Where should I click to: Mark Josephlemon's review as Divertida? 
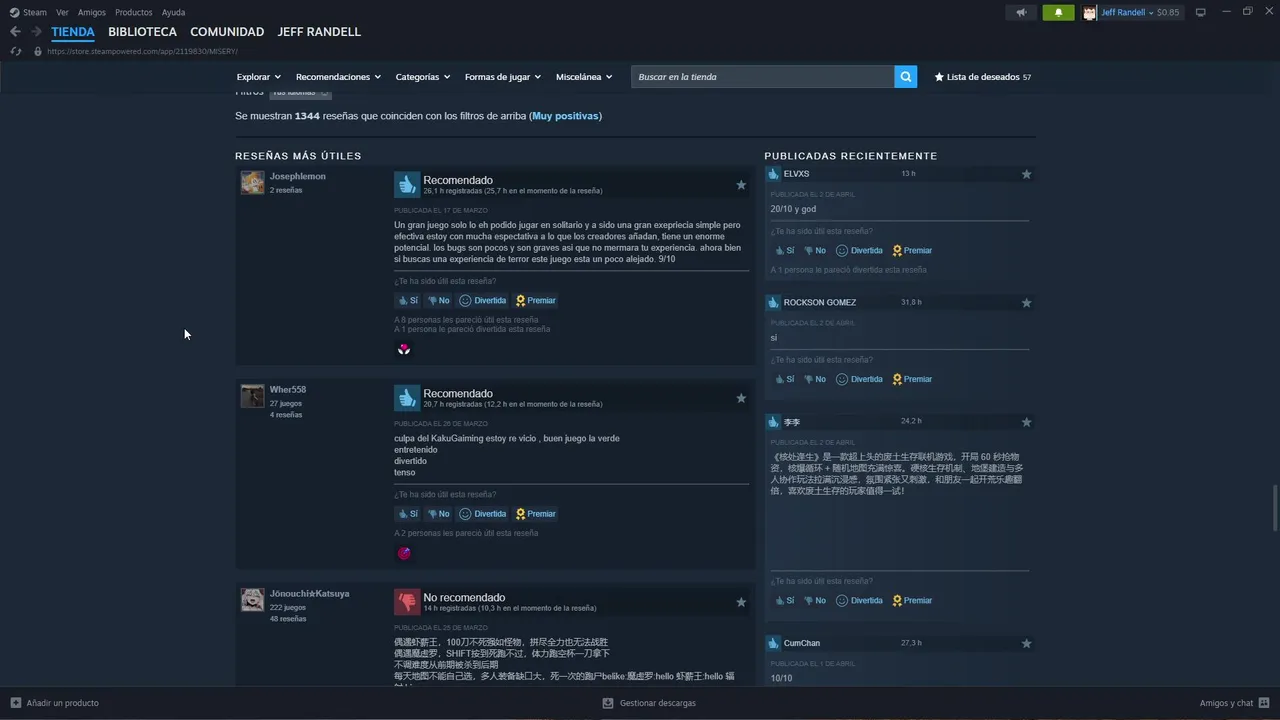483,300
